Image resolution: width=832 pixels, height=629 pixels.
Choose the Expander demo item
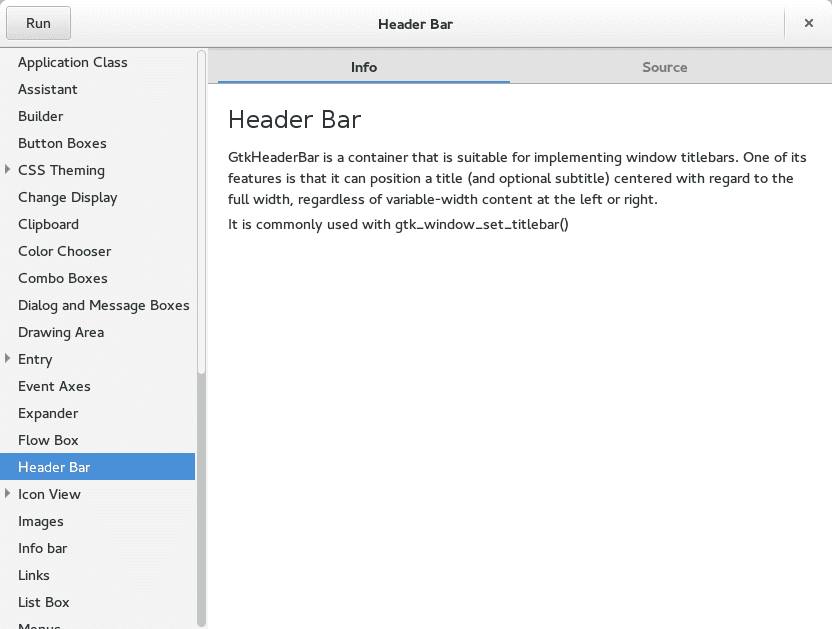tap(48, 413)
